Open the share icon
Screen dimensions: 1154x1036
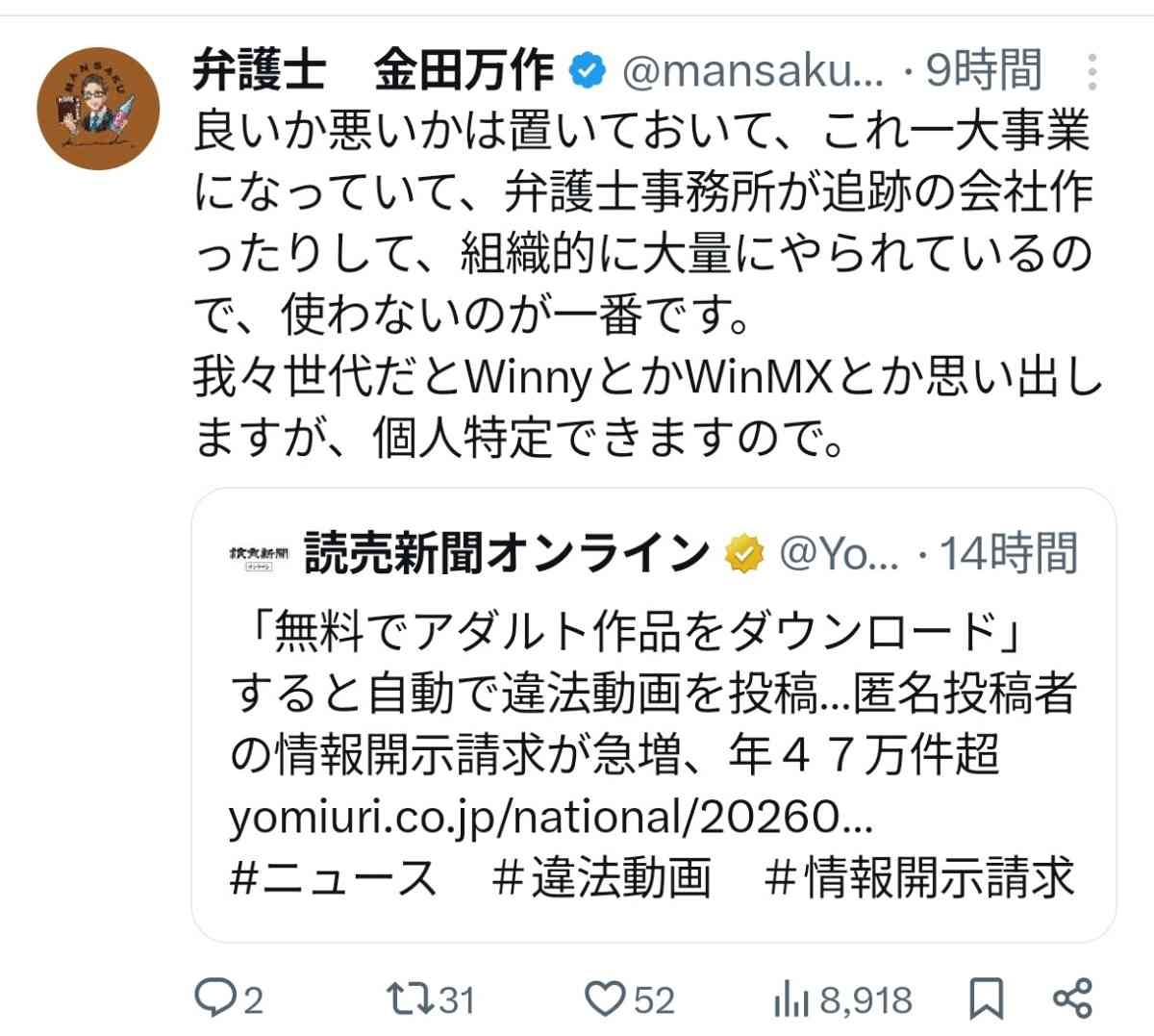click(1072, 998)
